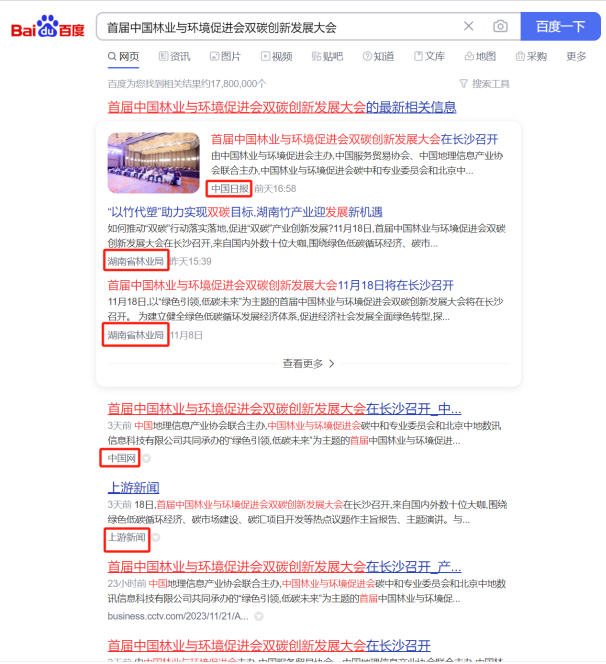Open the 文库 tab
Viewport: 606px width, 664px height.
coord(429,56)
